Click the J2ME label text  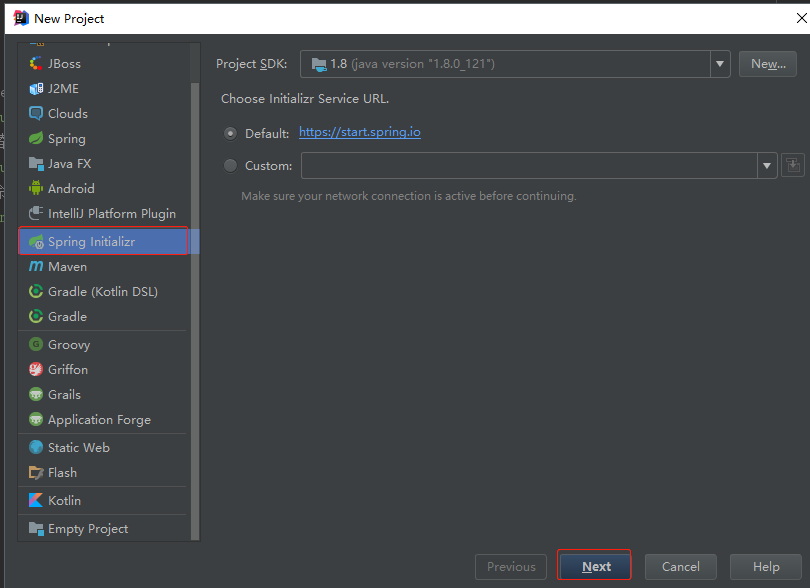[63, 89]
